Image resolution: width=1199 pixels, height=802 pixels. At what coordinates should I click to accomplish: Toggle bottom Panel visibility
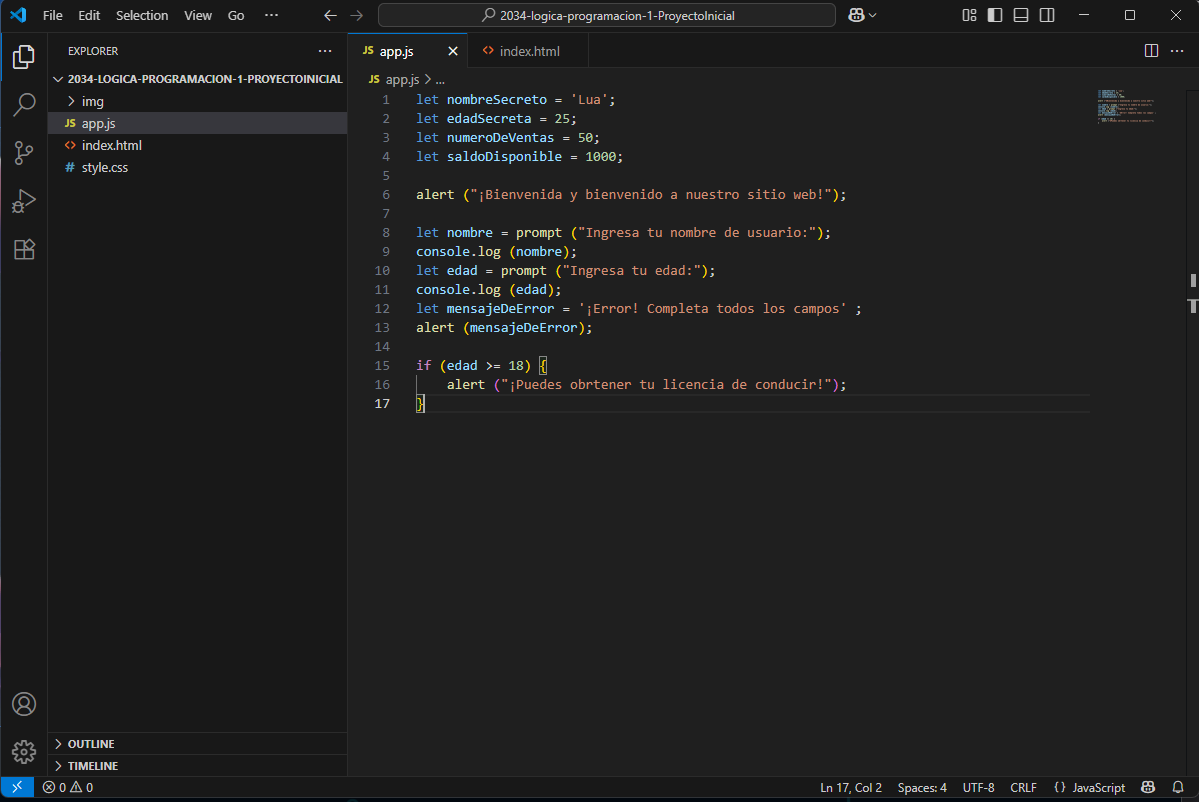coord(1021,15)
